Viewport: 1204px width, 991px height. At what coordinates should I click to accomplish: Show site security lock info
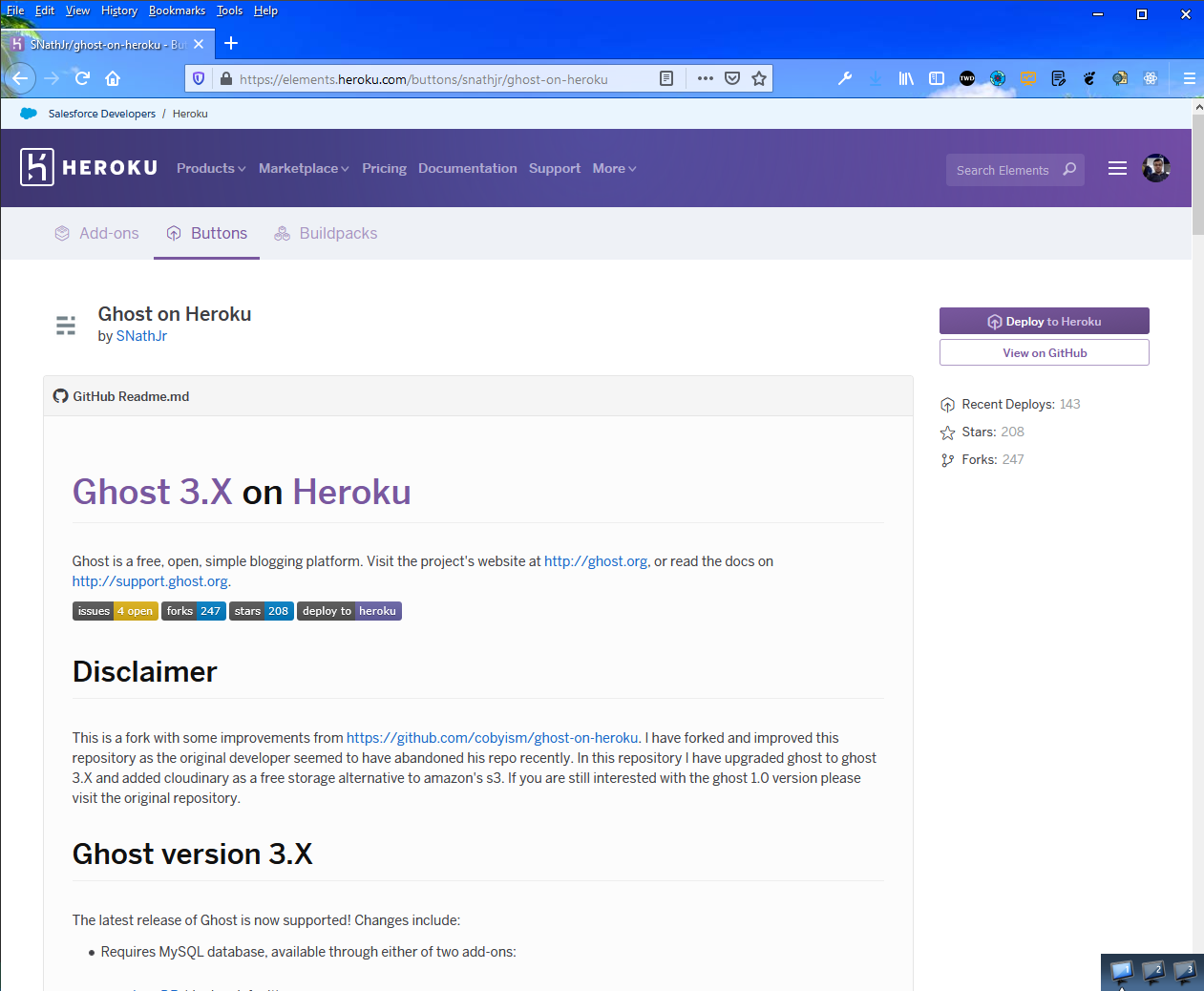[226, 78]
